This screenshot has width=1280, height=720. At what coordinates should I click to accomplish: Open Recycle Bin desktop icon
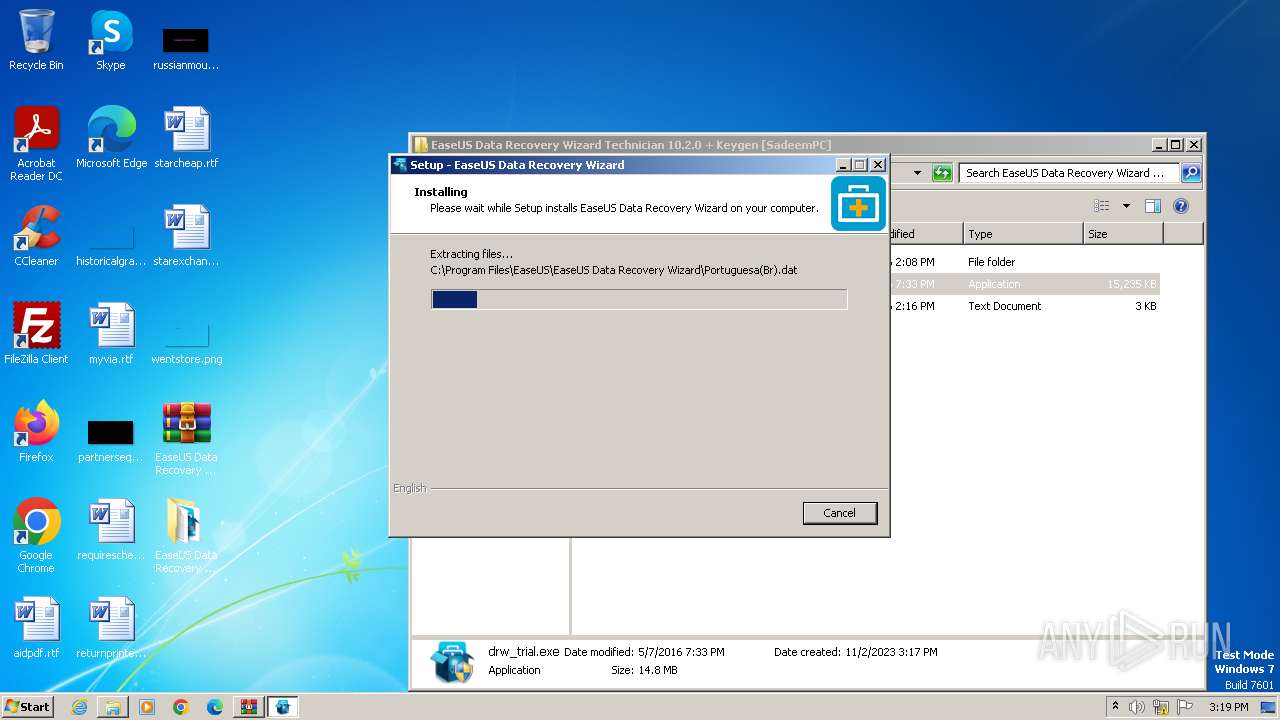36,40
